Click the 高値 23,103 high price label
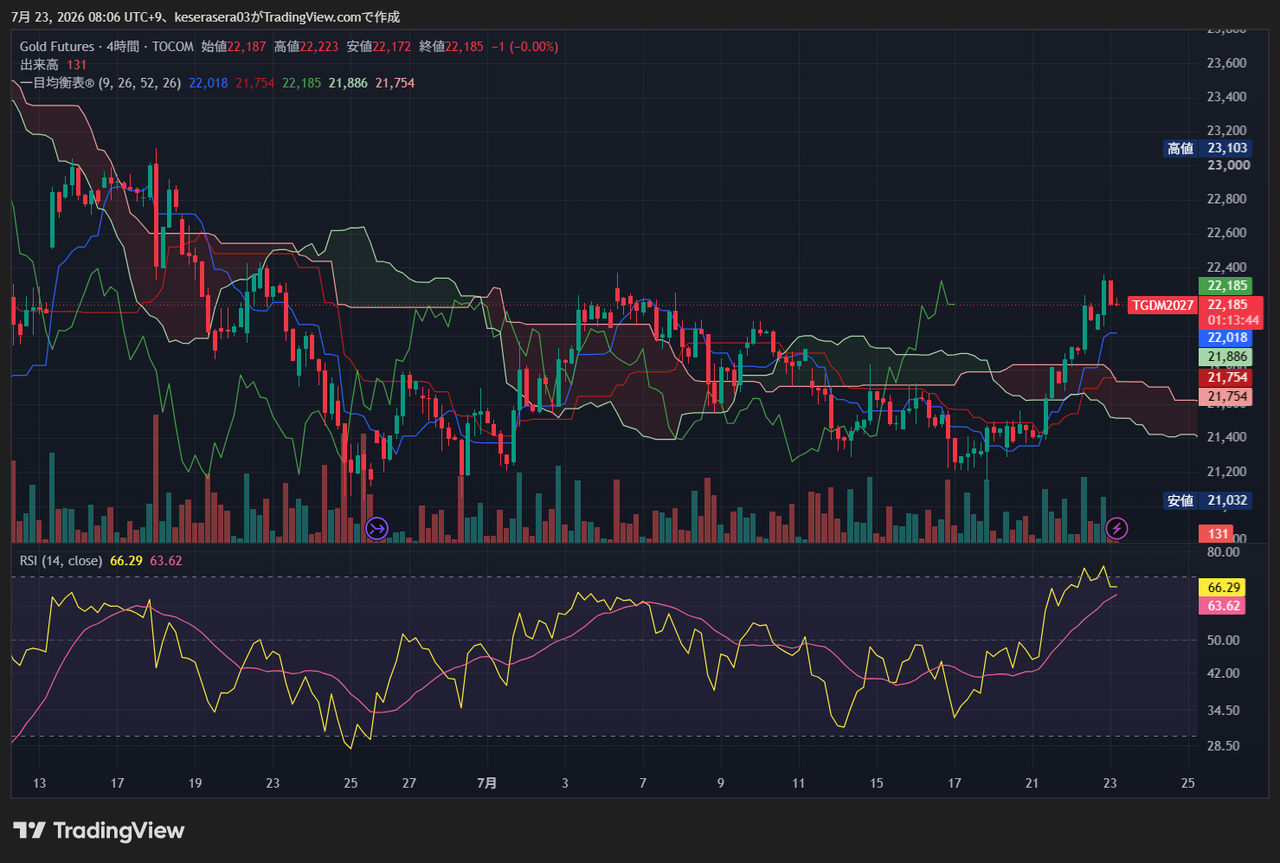The image size is (1280, 863). (x=1207, y=148)
